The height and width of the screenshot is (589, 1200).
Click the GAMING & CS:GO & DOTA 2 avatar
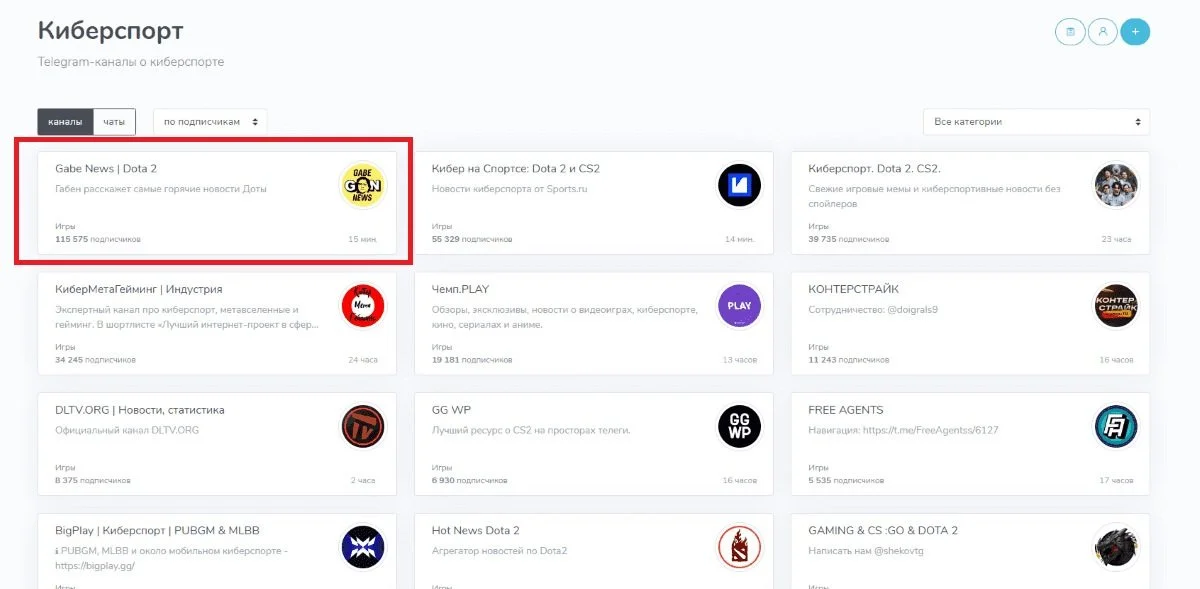(x=1115, y=547)
